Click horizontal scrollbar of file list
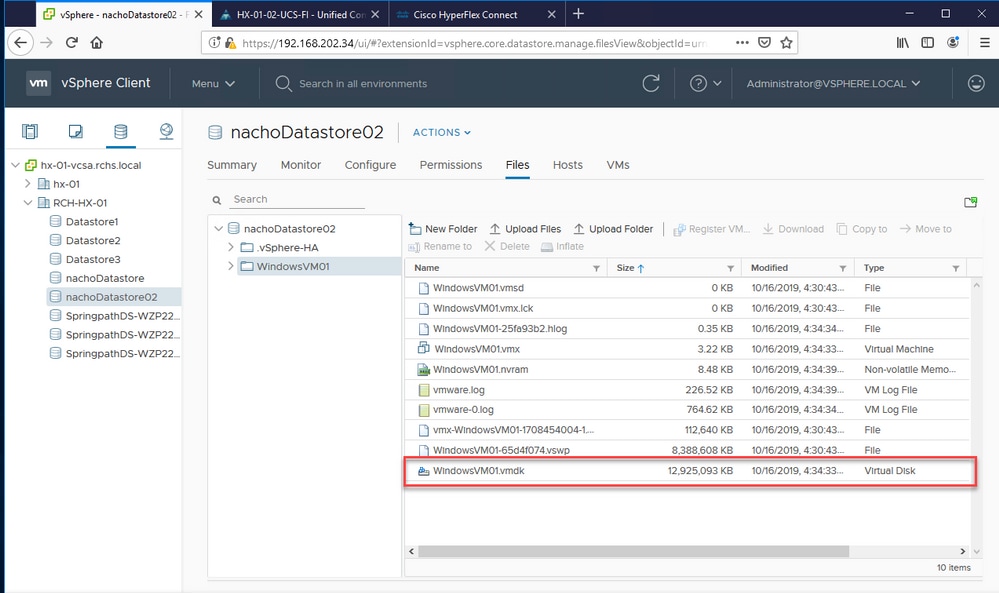This screenshot has height=593, width=999. tap(633, 551)
